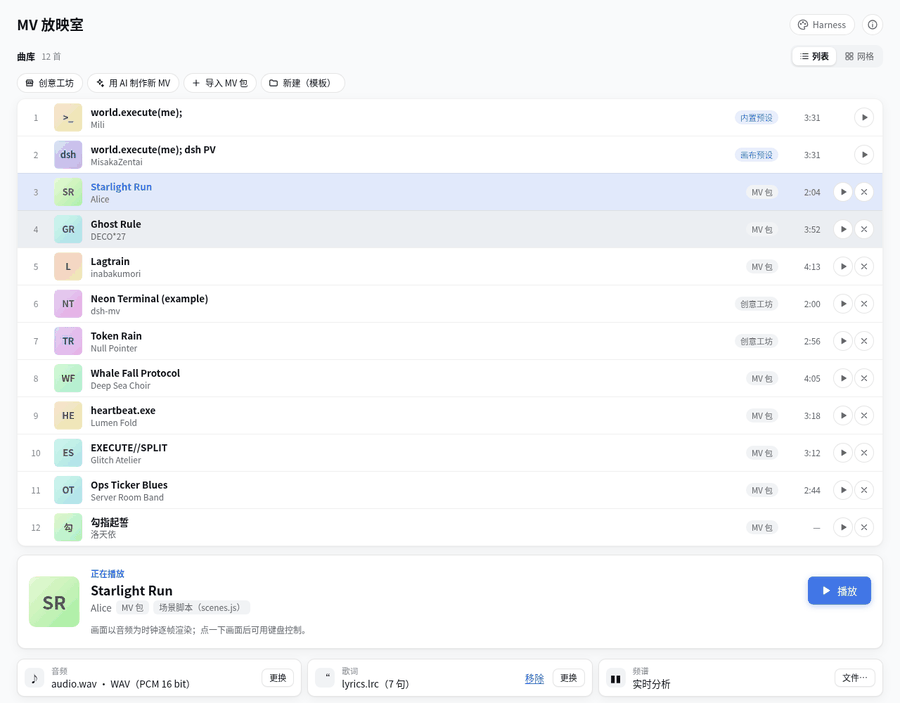Click 移除 link to remove lyrics
This screenshot has width=900, height=703.
click(534, 678)
